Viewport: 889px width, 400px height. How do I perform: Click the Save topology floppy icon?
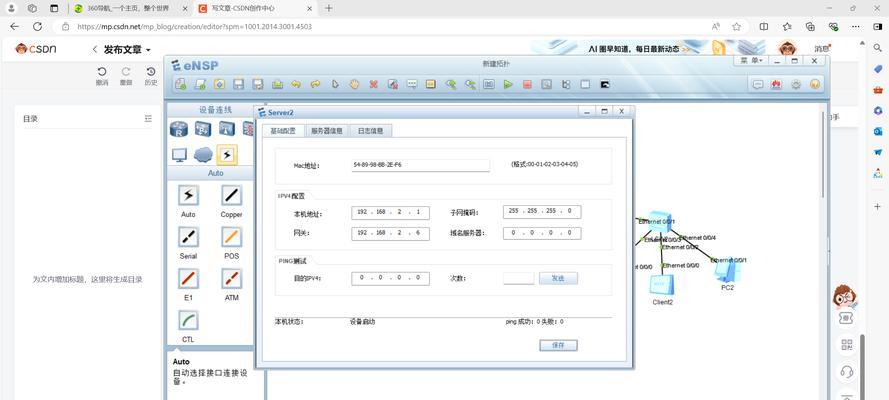pyautogui.click(x=239, y=84)
